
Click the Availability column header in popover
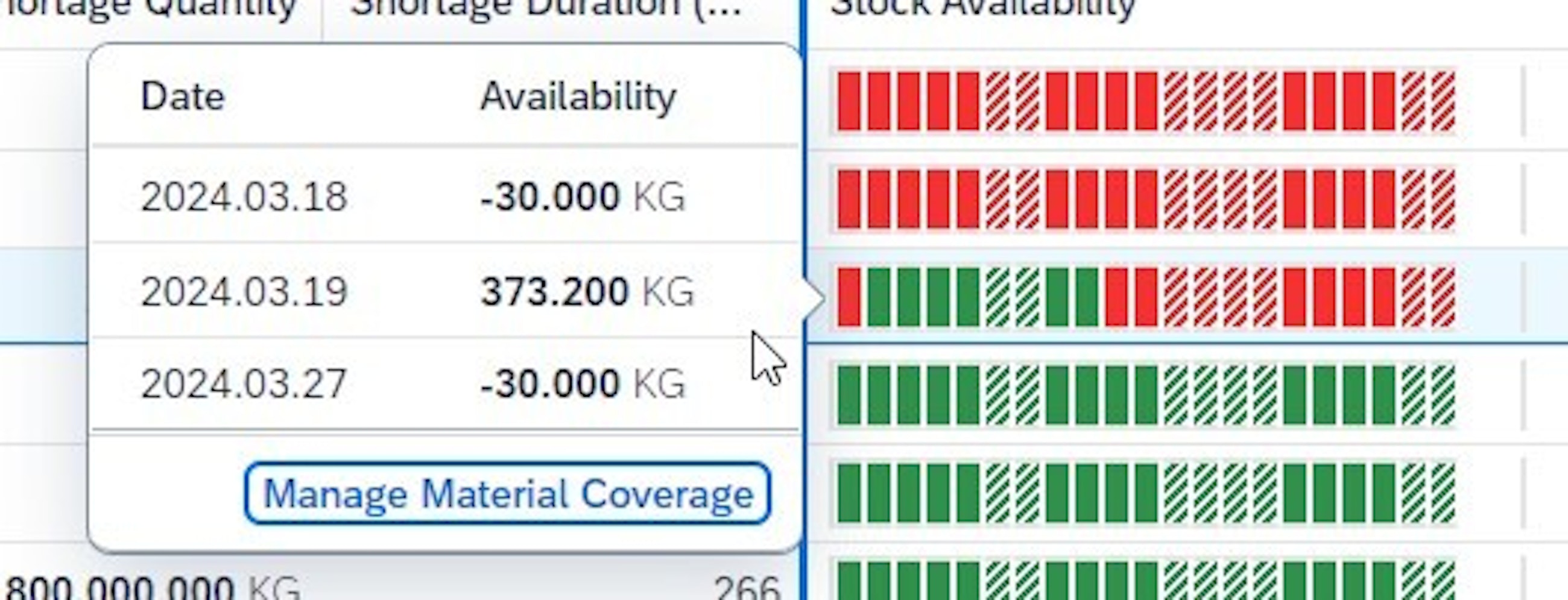(x=578, y=96)
